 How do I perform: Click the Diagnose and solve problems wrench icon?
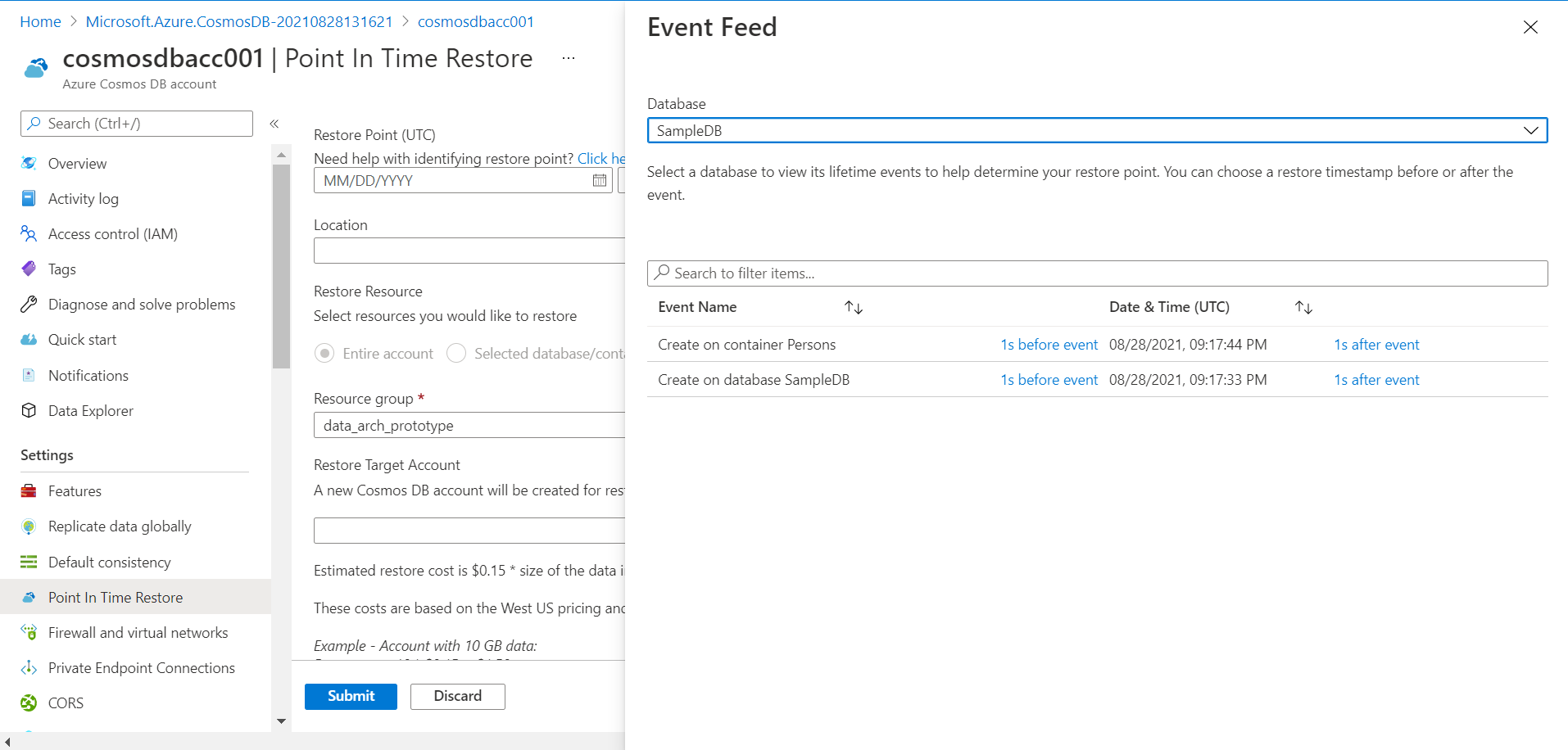(x=29, y=305)
